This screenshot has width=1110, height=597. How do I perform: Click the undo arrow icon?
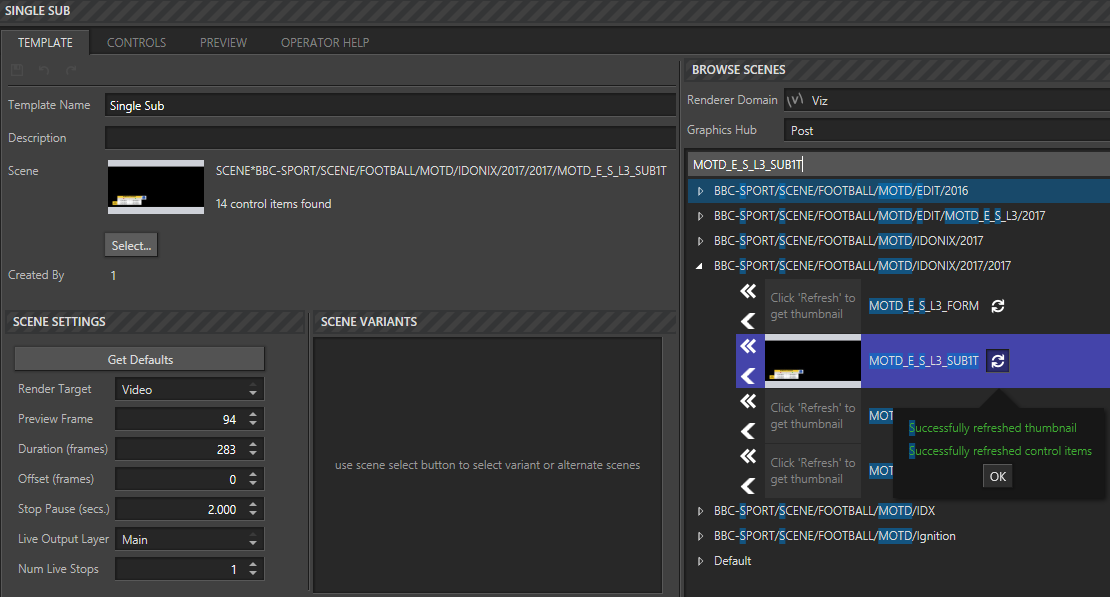tap(44, 70)
